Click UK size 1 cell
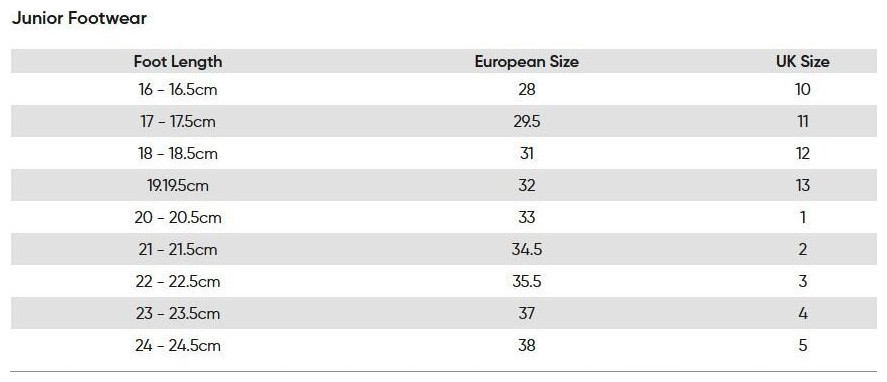This screenshot has width=887, height=382. [803, 217]
